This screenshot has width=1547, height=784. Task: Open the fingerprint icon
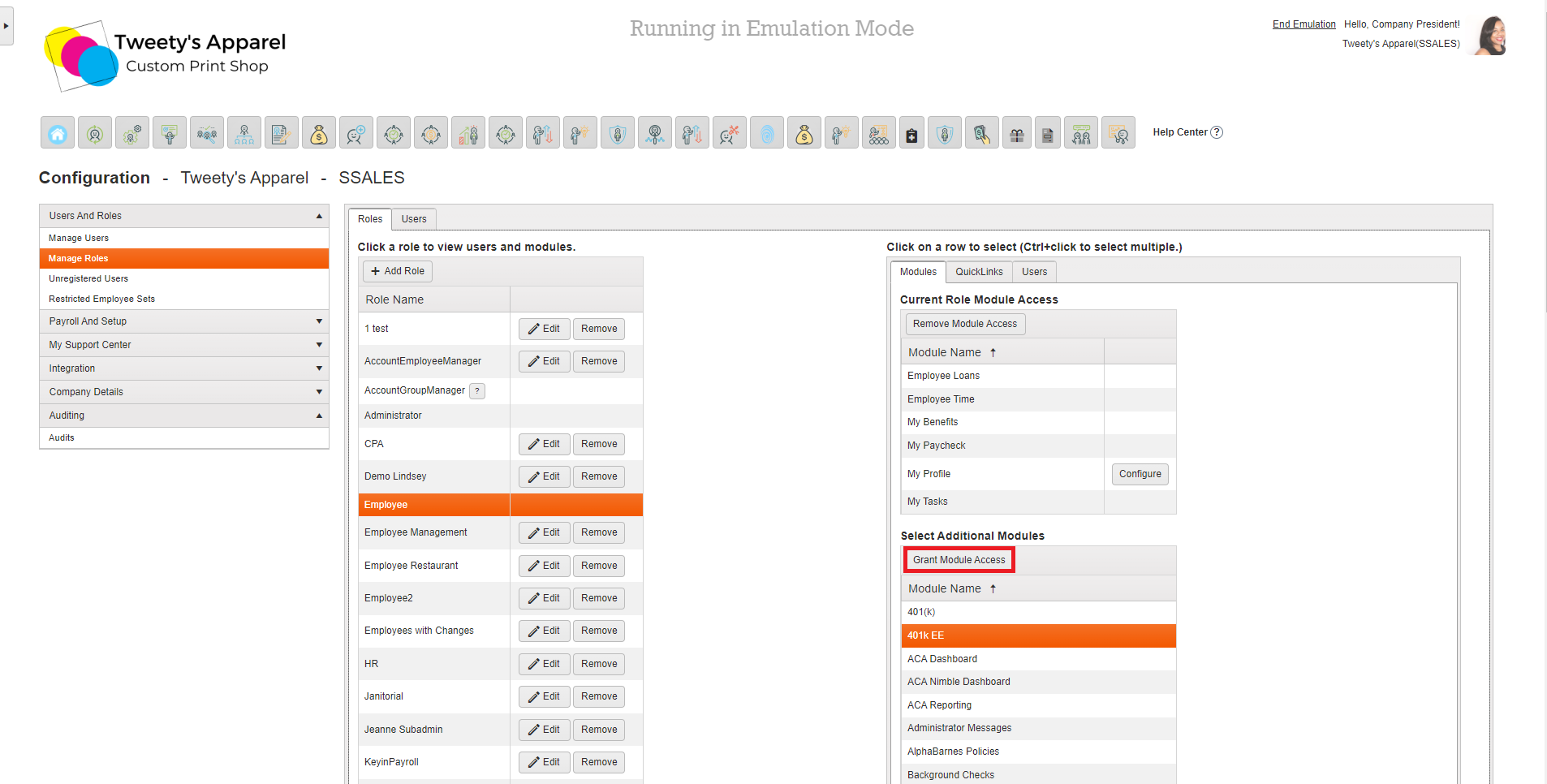(x=767, y=133)
